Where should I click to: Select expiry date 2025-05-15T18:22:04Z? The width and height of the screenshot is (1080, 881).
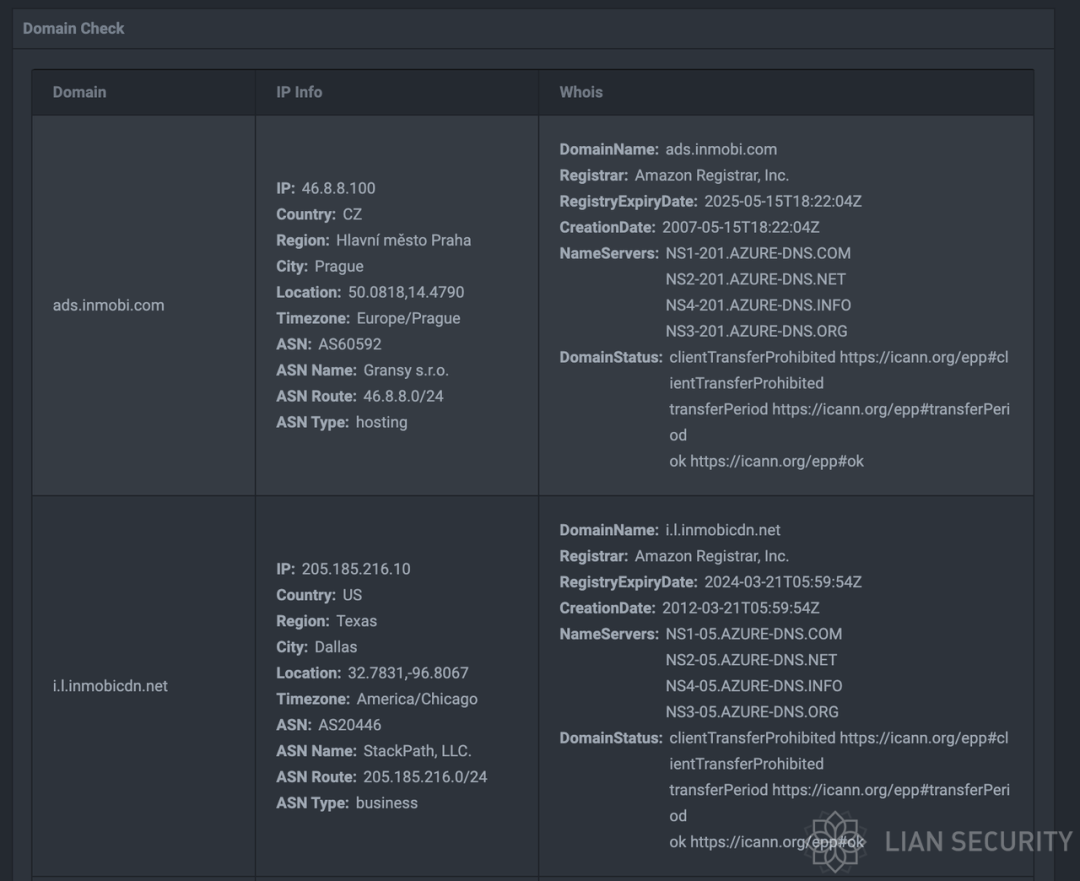tap(782, 201)
